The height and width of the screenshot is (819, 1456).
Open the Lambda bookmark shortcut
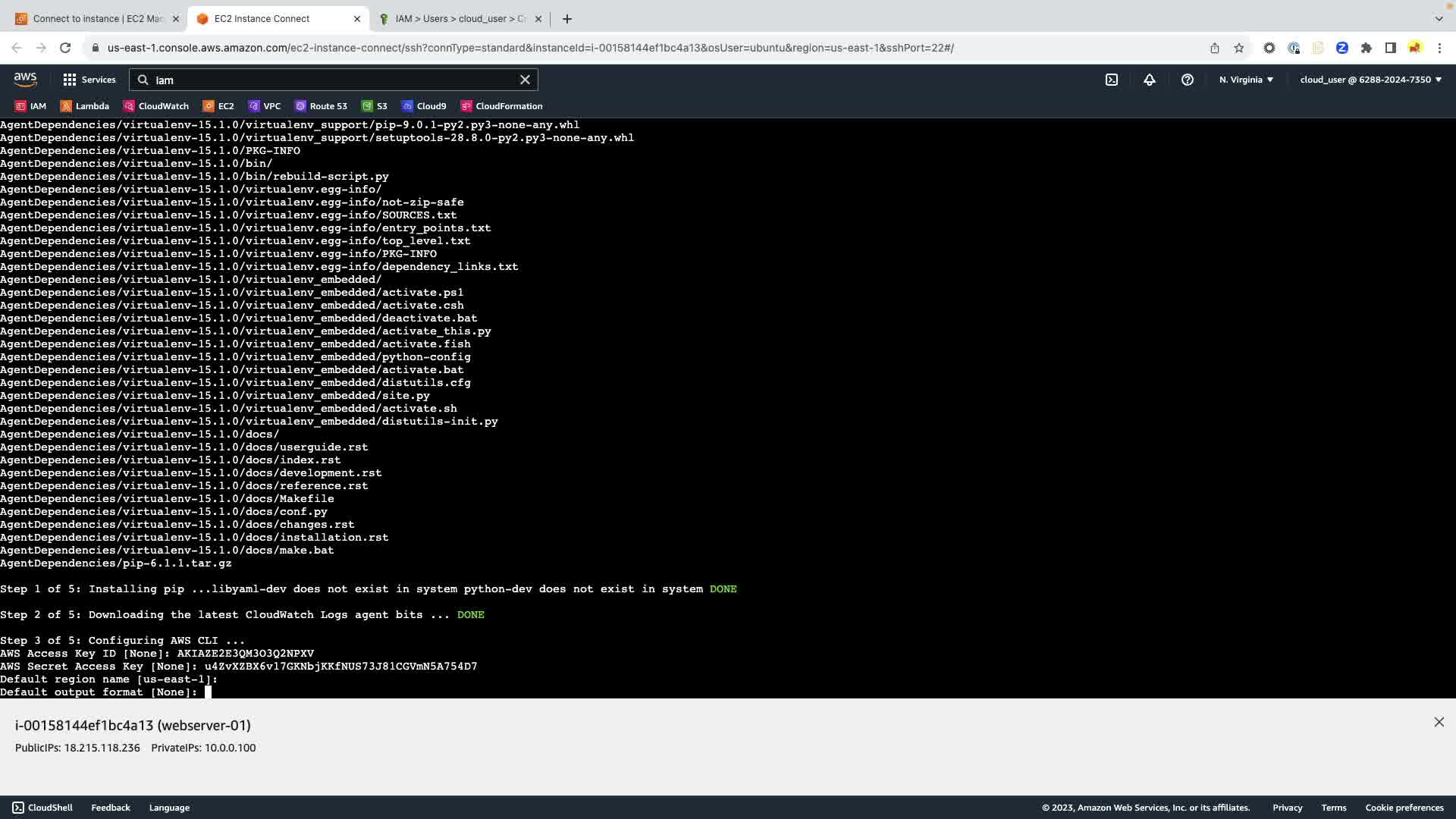tap(85, 106)
